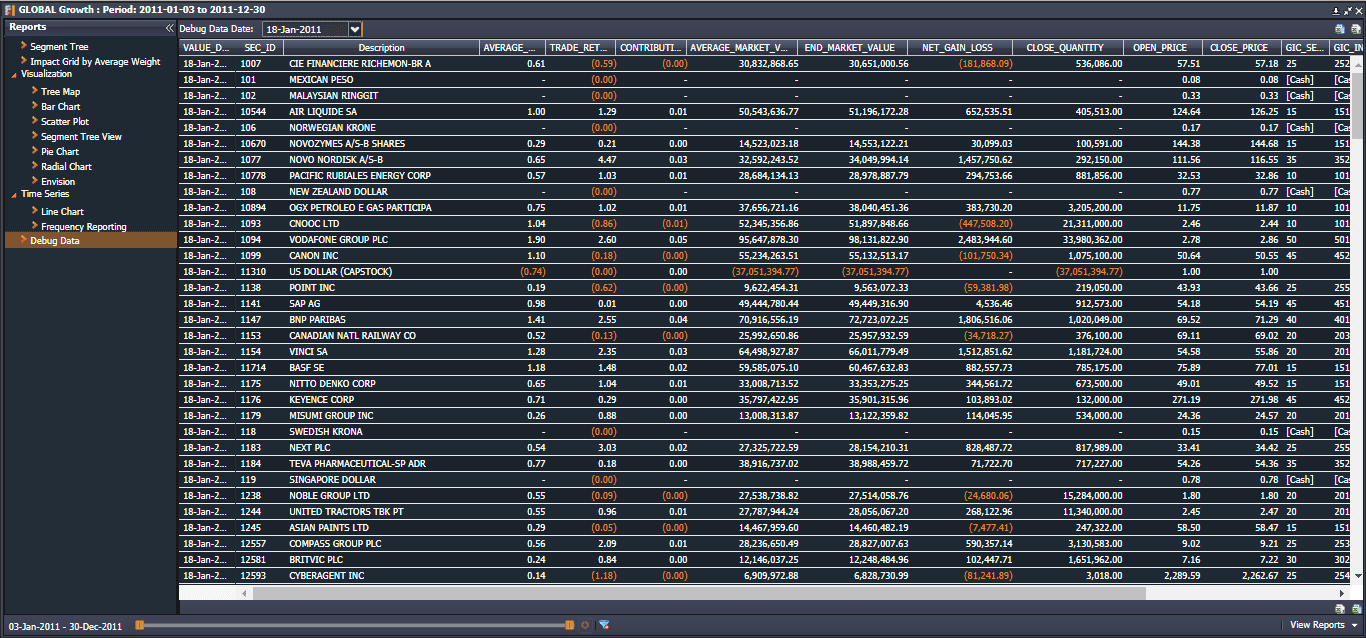Click the grey Excel export icon below the grid
Image resolution: width=1366 pixels, height=638 pixels.
1340,608
